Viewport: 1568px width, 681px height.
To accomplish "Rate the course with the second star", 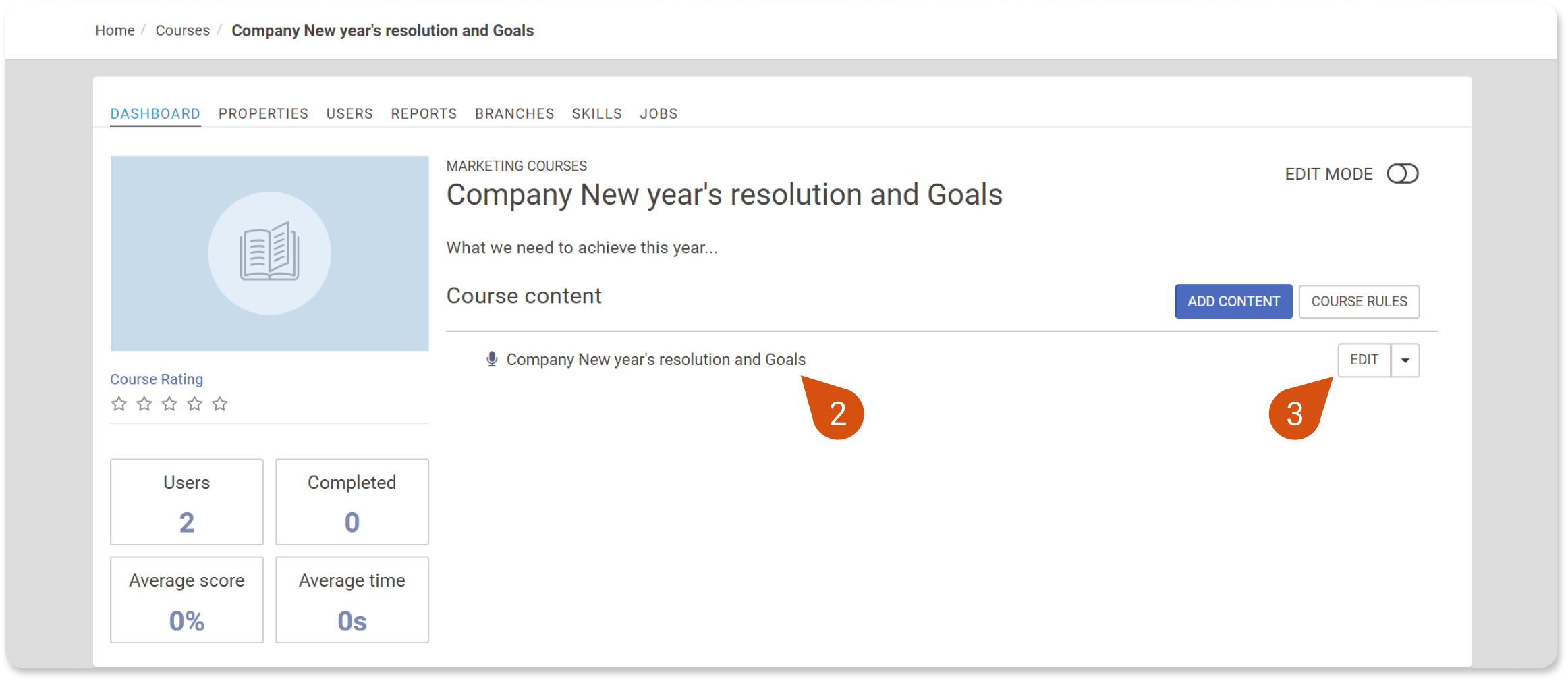I will coord(144,404).
